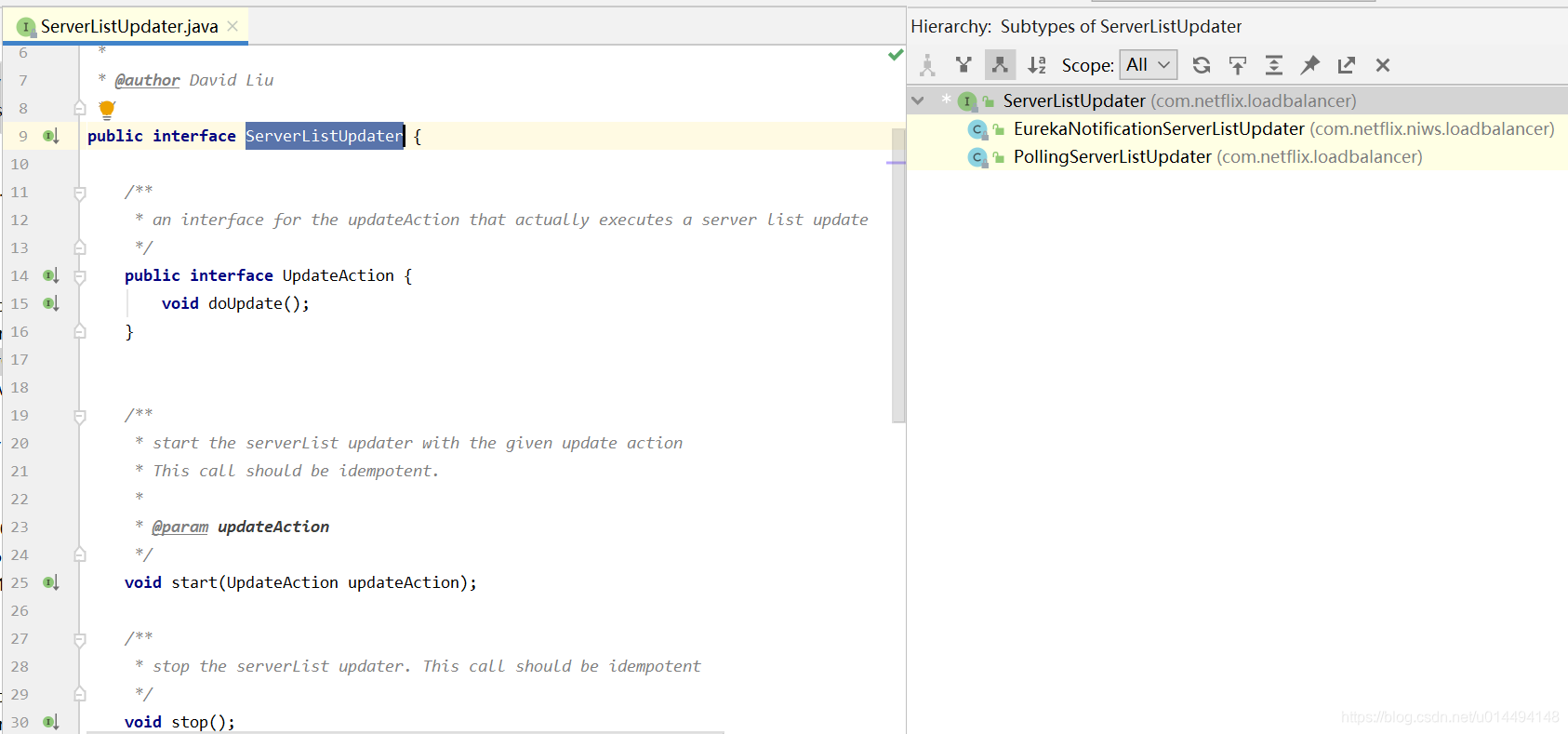Click the intention lightbulb on line 8

point(107,109)
